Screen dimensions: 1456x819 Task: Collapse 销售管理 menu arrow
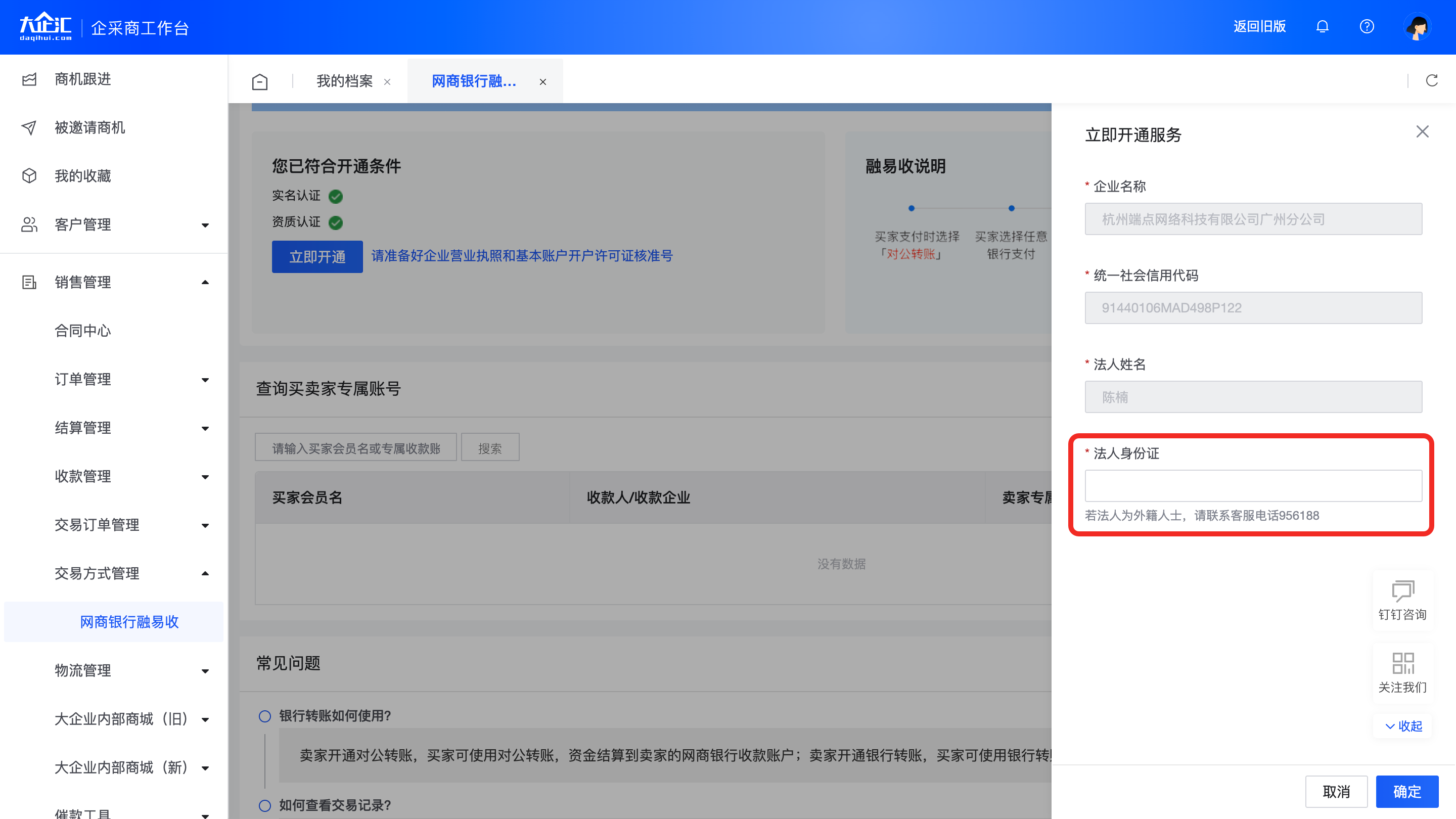(205, 282)
